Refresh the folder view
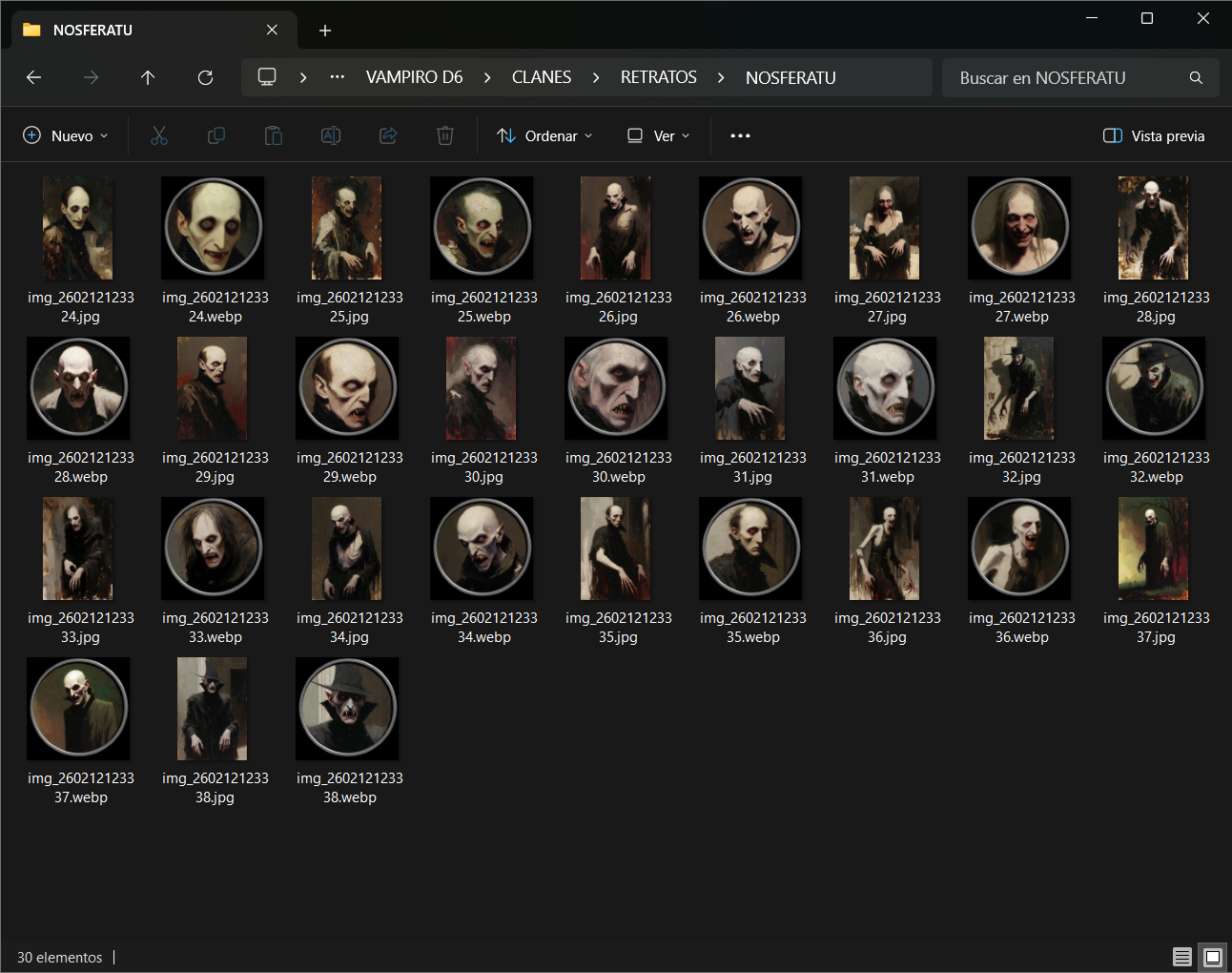 tap(205, 77)
